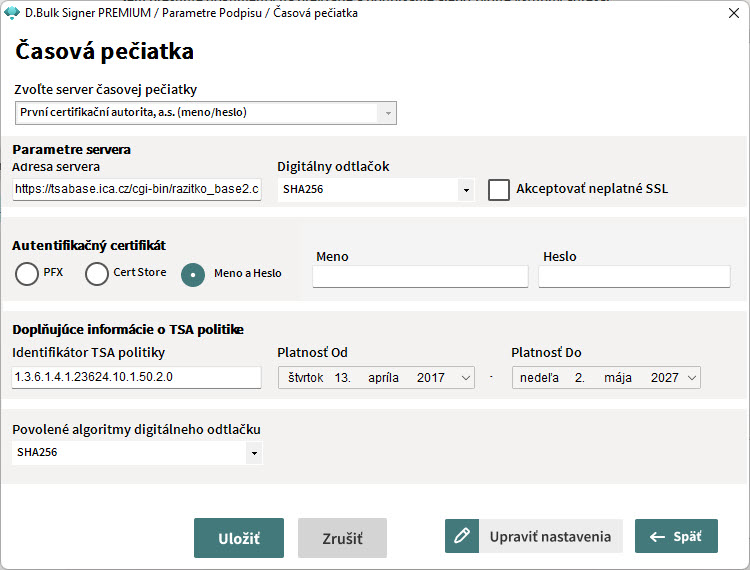Select the PFX radio button
The height and width of the screenshot is (570, 750).
point(27,274)
